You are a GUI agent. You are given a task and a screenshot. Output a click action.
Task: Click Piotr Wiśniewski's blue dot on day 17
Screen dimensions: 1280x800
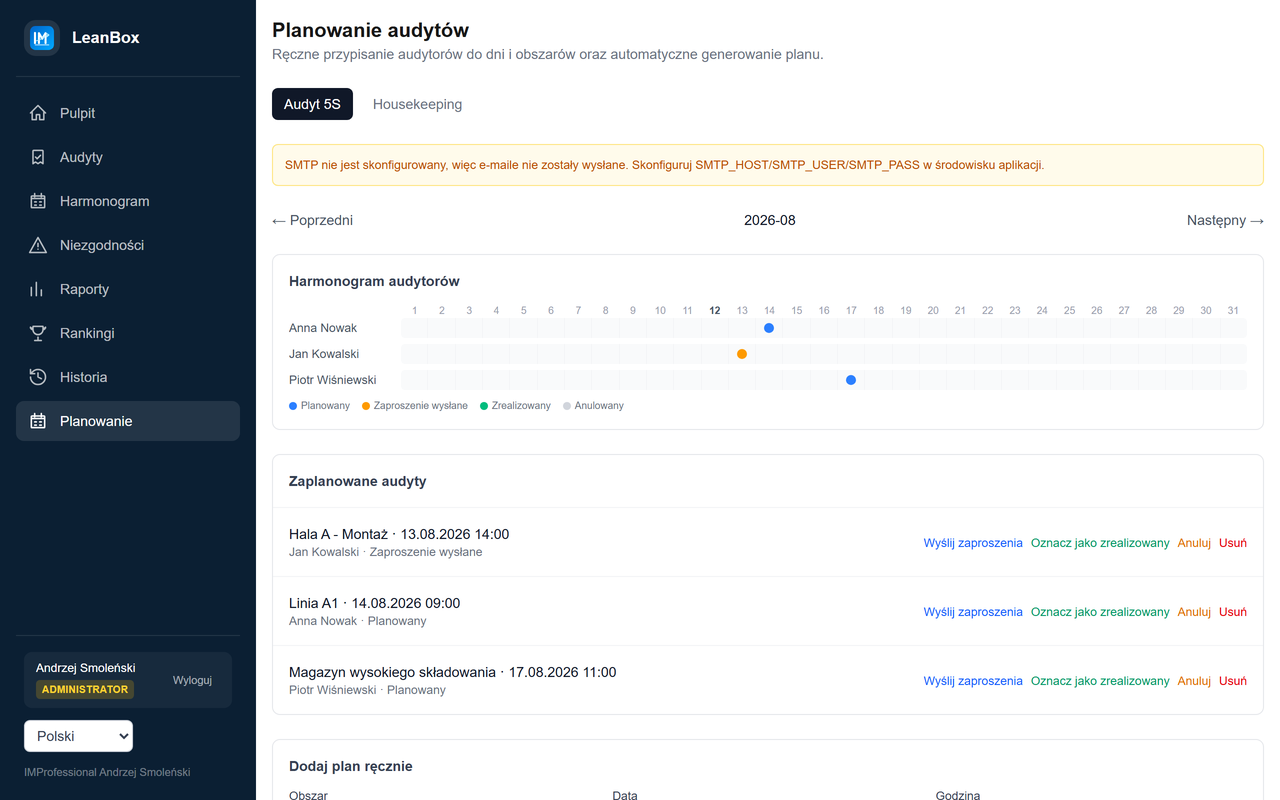(851, 380)
